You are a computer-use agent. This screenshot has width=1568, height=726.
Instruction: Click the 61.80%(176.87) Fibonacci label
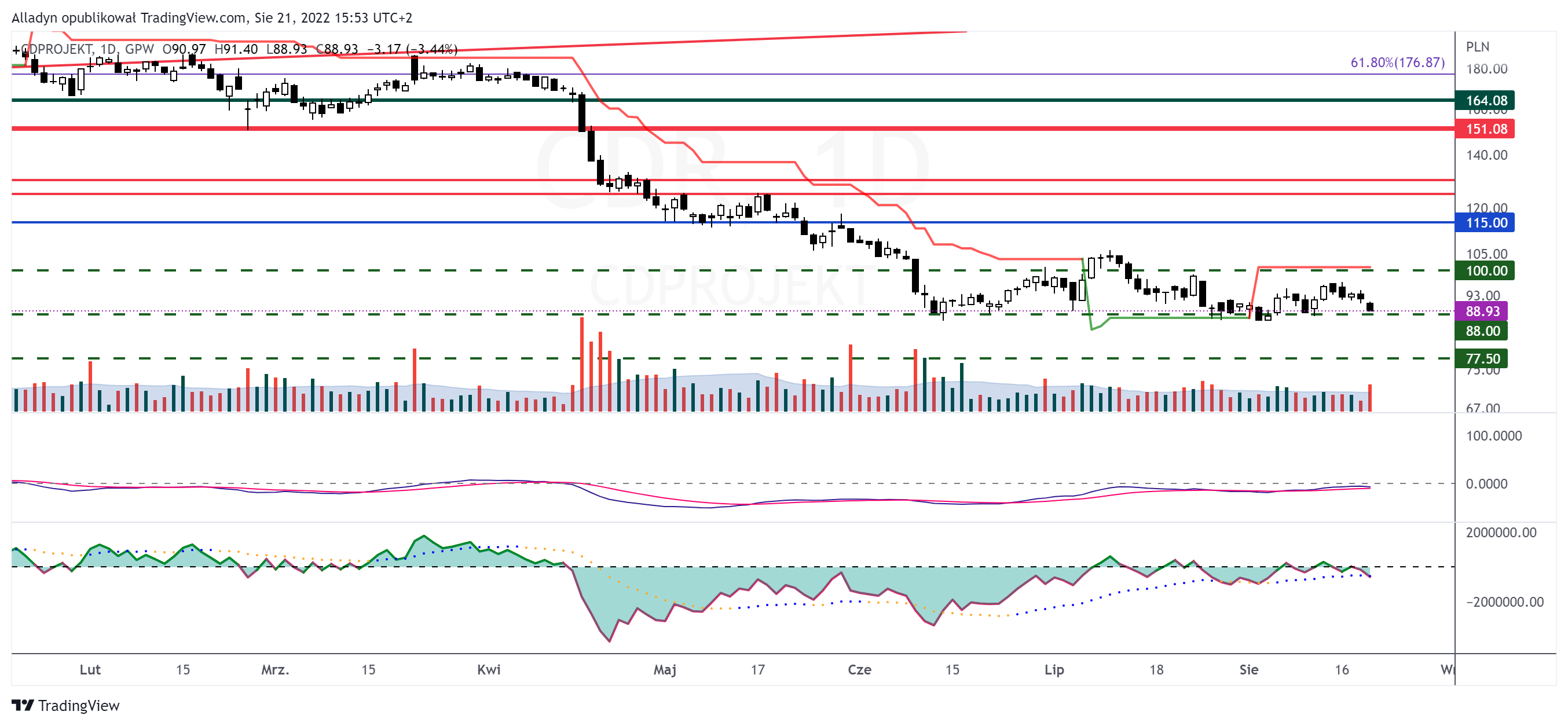[1397, 63]
